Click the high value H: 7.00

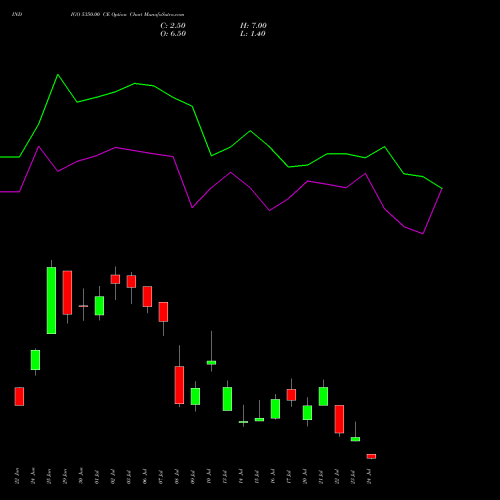tap(253, 26)
